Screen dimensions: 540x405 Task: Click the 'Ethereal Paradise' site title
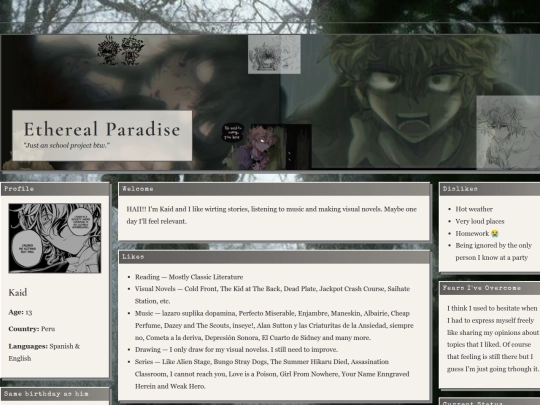click(102, 129)
